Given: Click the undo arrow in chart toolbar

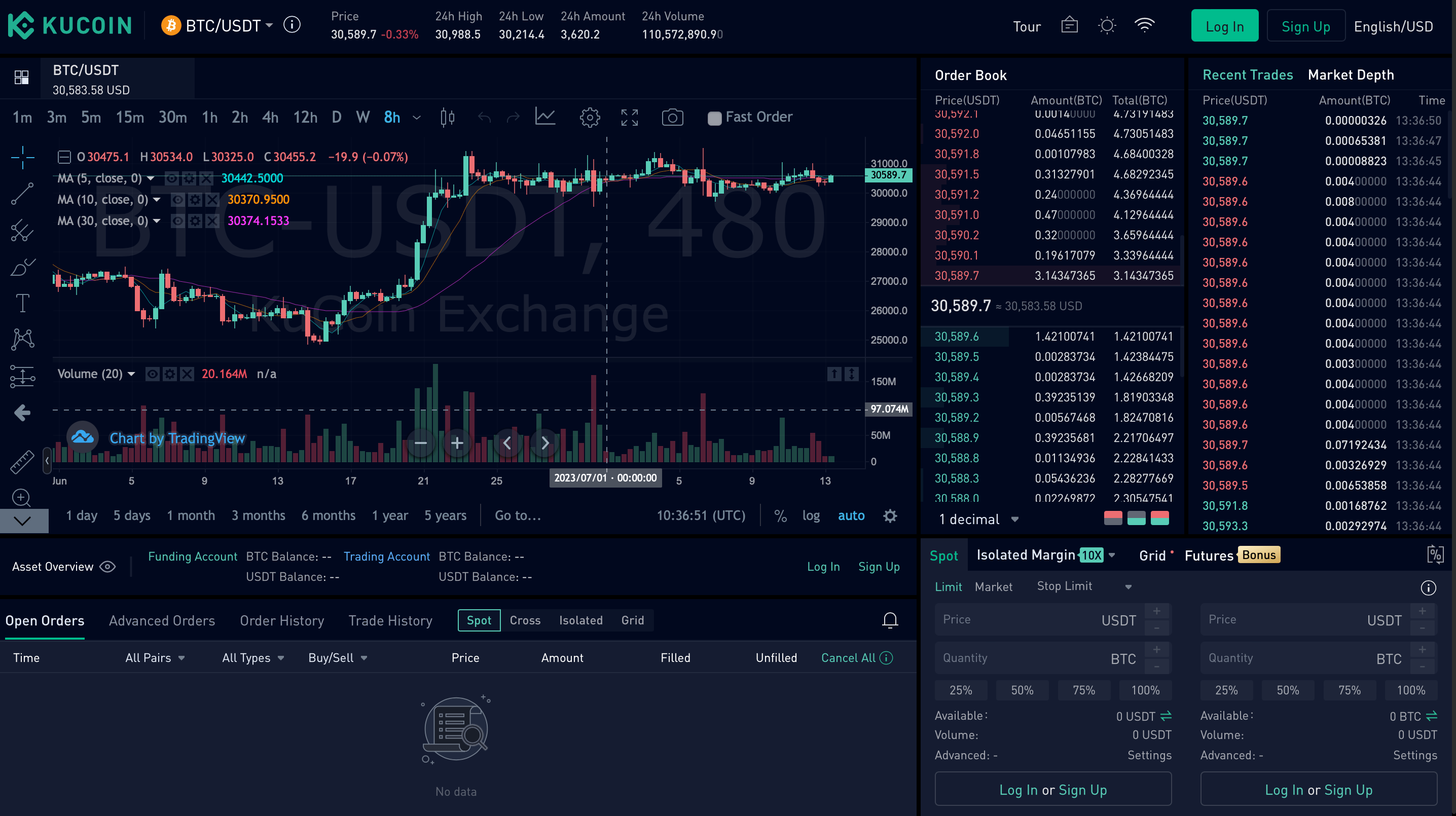Looking at the screenshot, I should click(x=484, y=117).
